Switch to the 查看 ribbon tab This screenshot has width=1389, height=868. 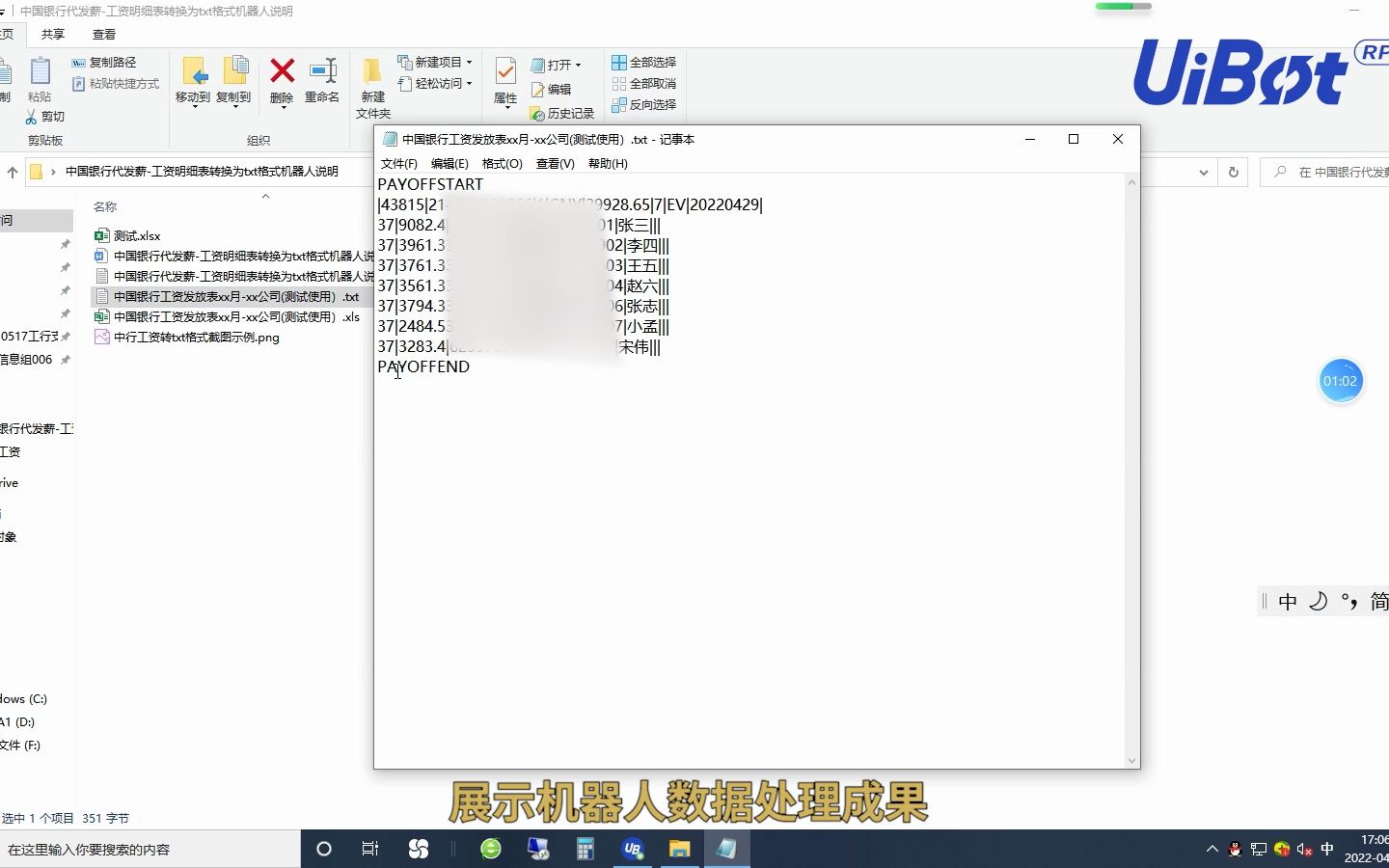103,33
